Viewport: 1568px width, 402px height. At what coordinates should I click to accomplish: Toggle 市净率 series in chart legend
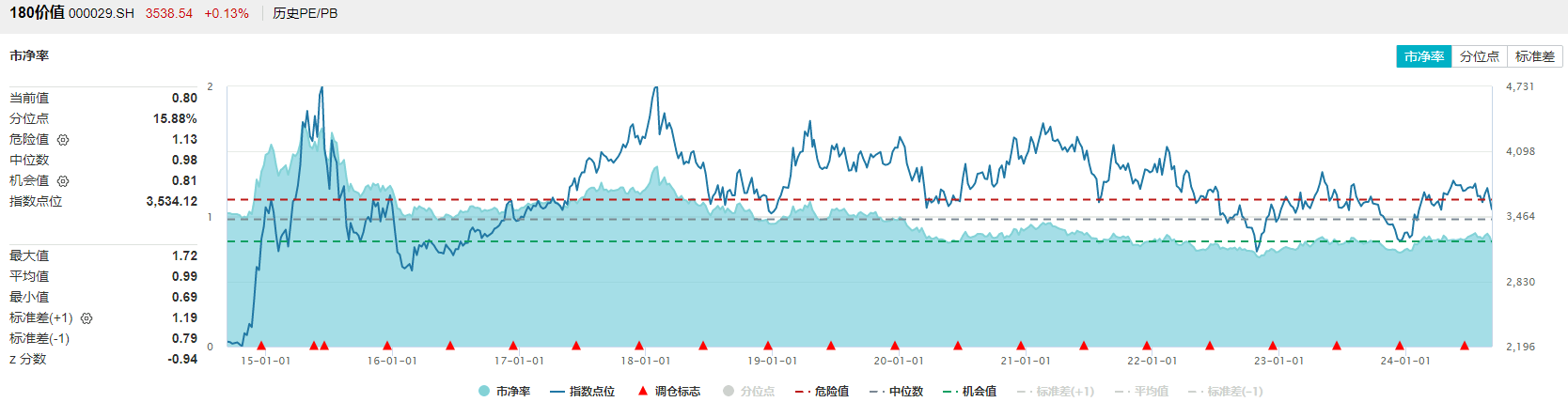(x=504, y=392)
